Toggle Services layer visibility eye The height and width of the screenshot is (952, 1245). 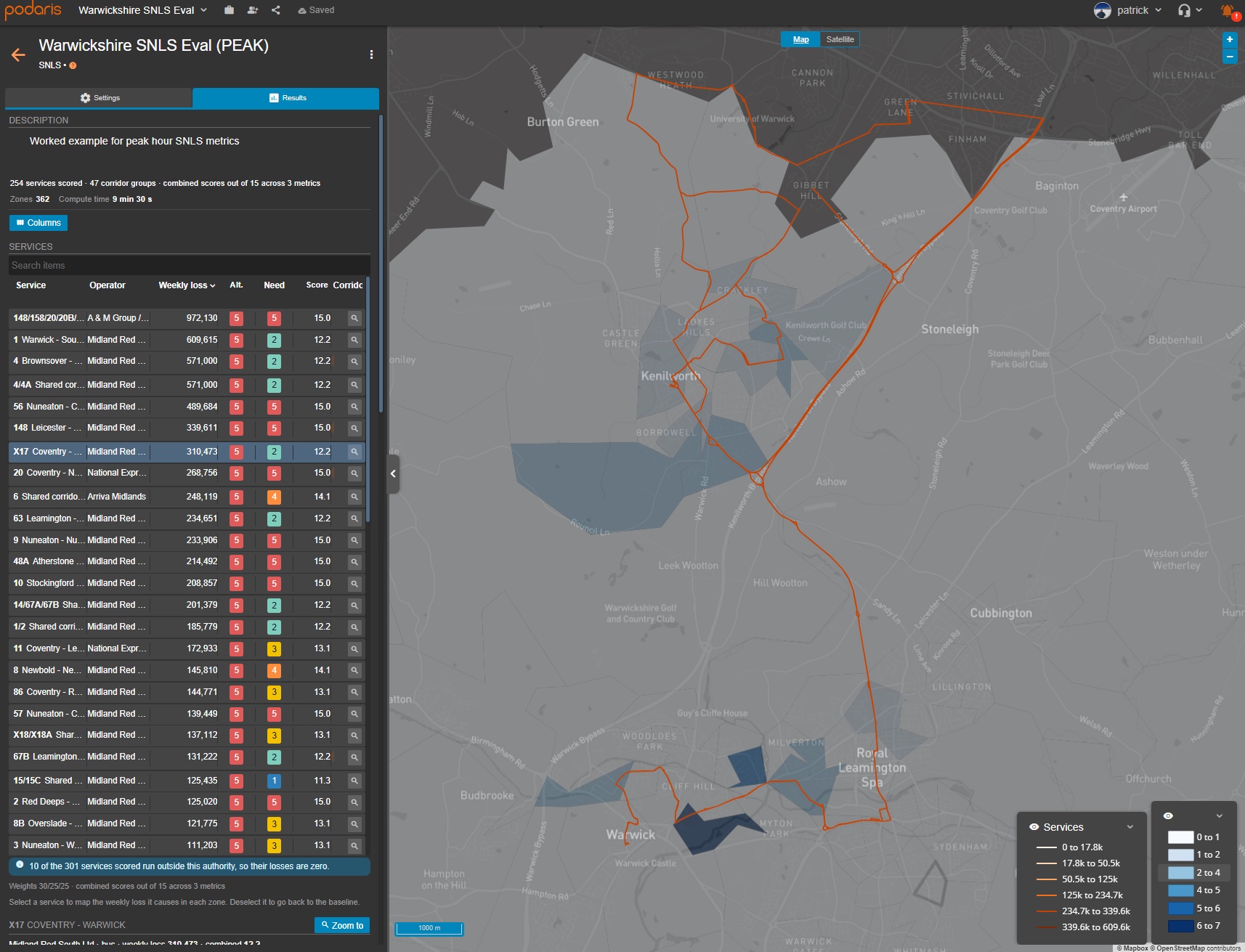click(x=1034, y=827)
